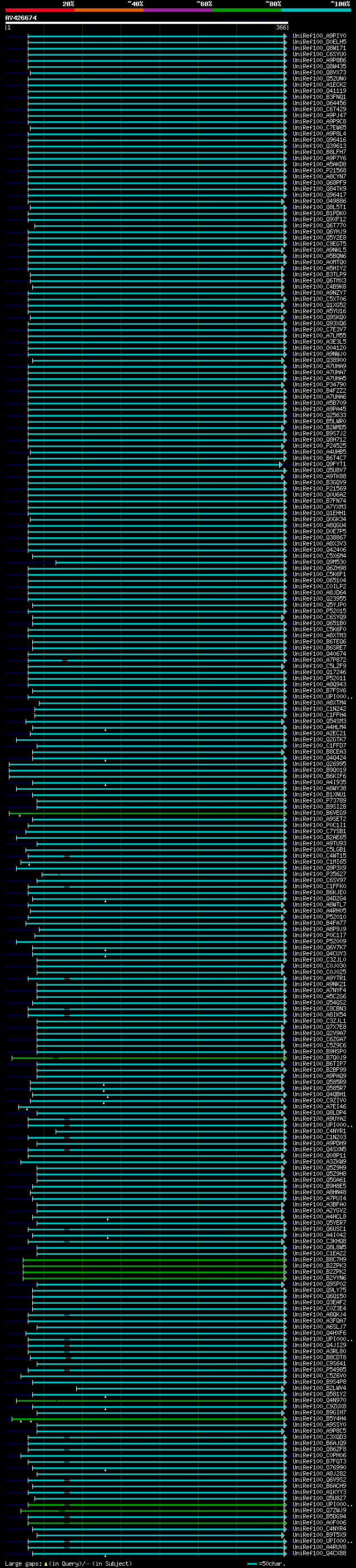Select hit label UniRef100_P52010
The width and height of the screenshot is (356, 1568).
coord(319,917)
